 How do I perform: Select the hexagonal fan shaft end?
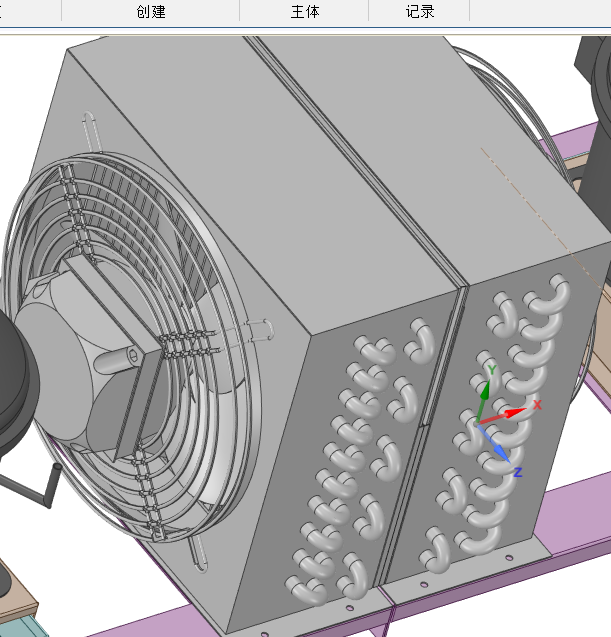(133, 356)
